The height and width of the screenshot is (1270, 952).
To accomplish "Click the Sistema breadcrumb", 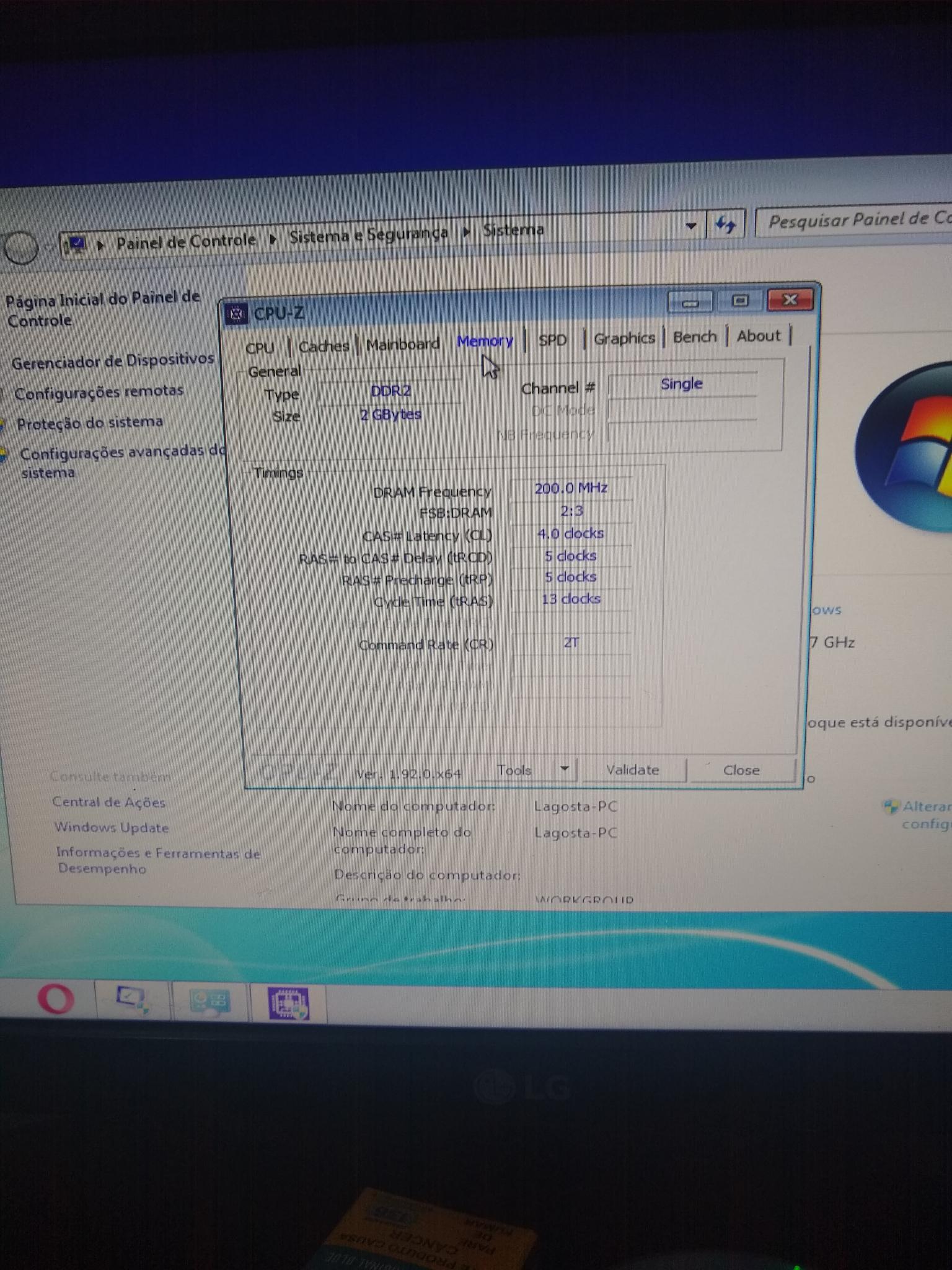I will coord(513,230).
